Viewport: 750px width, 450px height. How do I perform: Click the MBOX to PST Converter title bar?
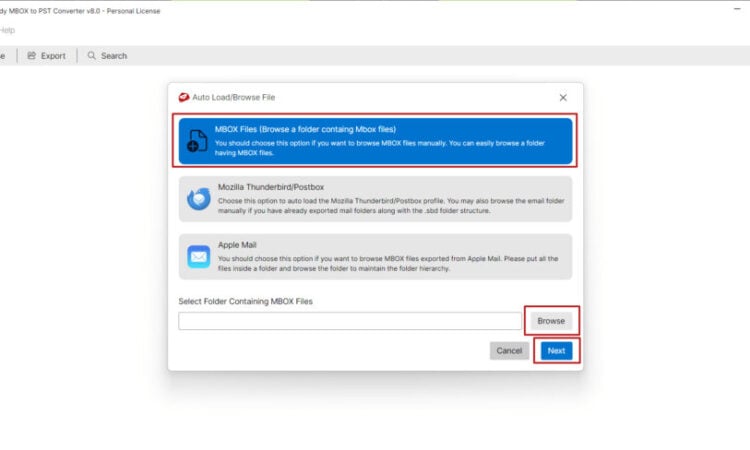[x=80, y=11]
